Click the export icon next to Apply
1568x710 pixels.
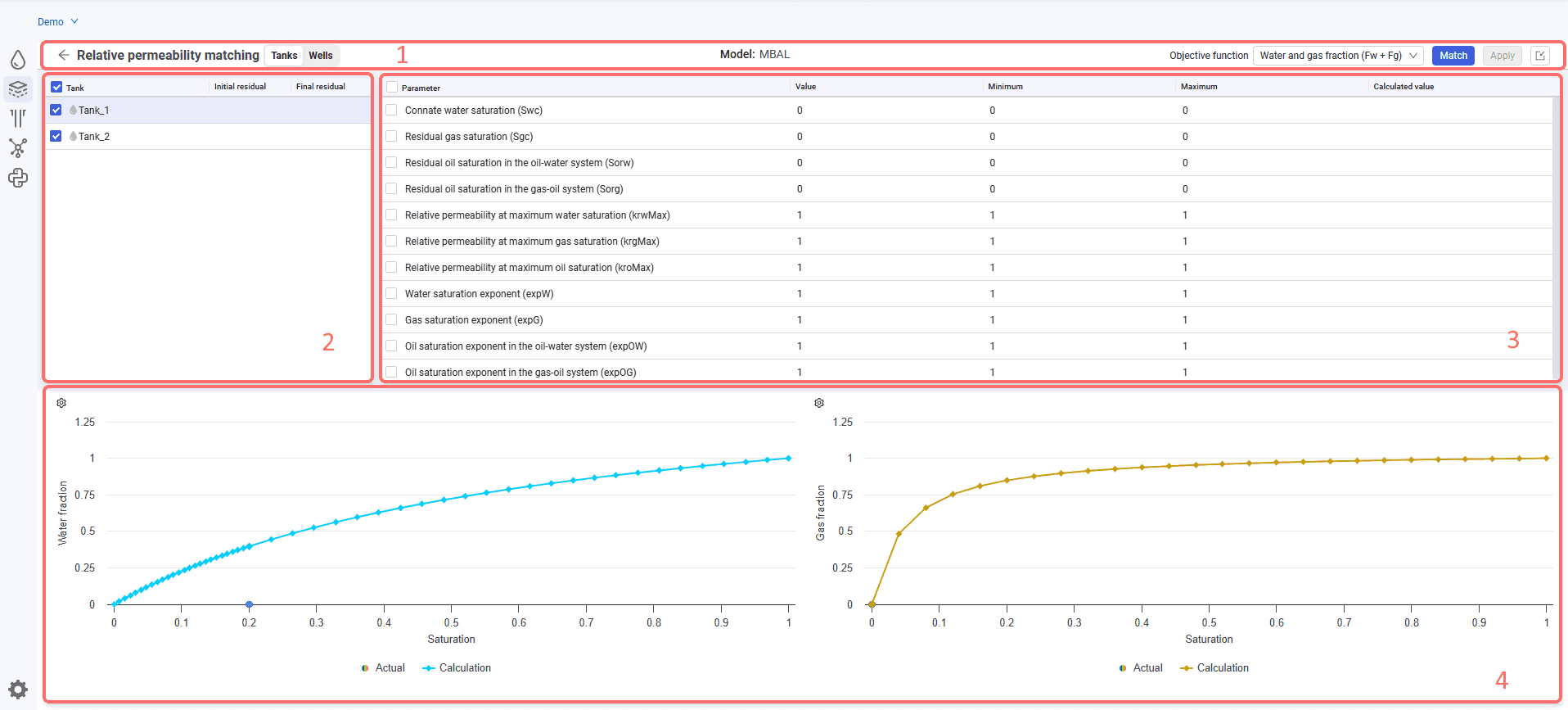coord(1540,56)
